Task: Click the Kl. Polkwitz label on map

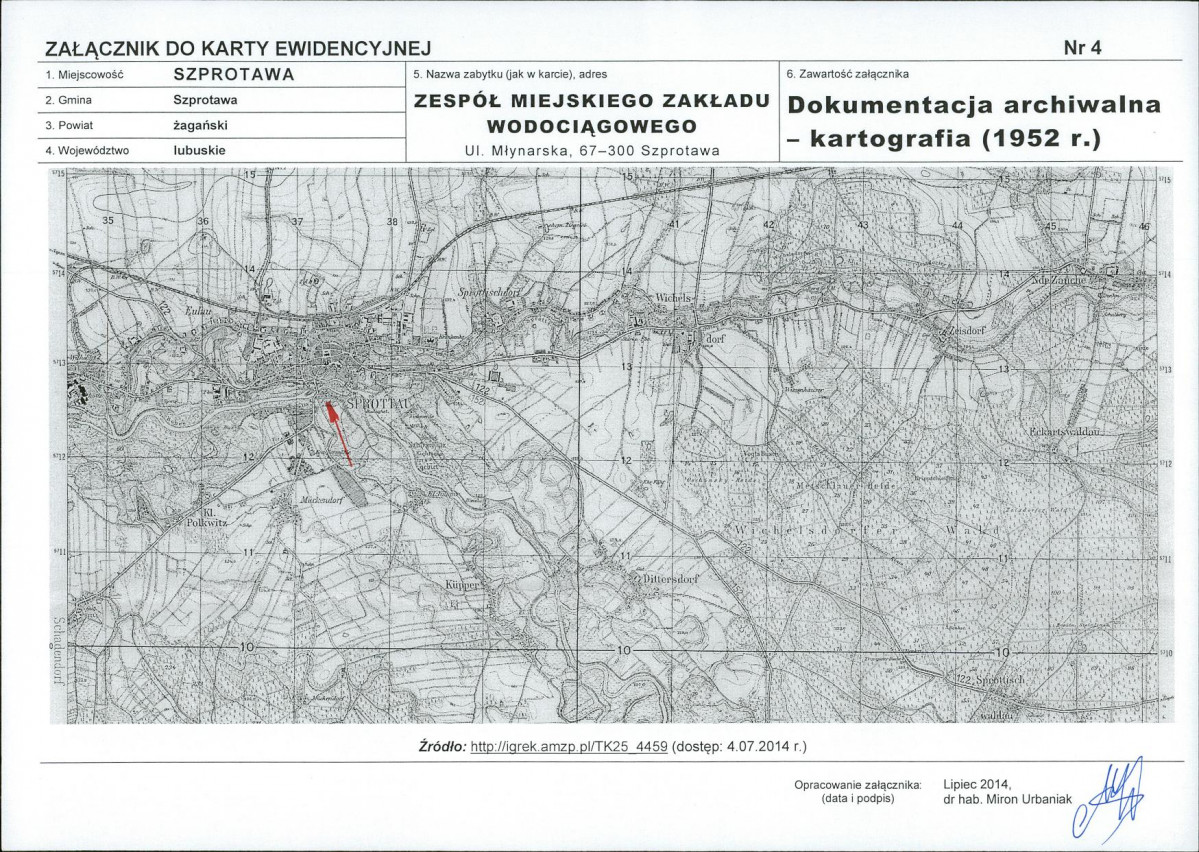Action: coord(206,519)
